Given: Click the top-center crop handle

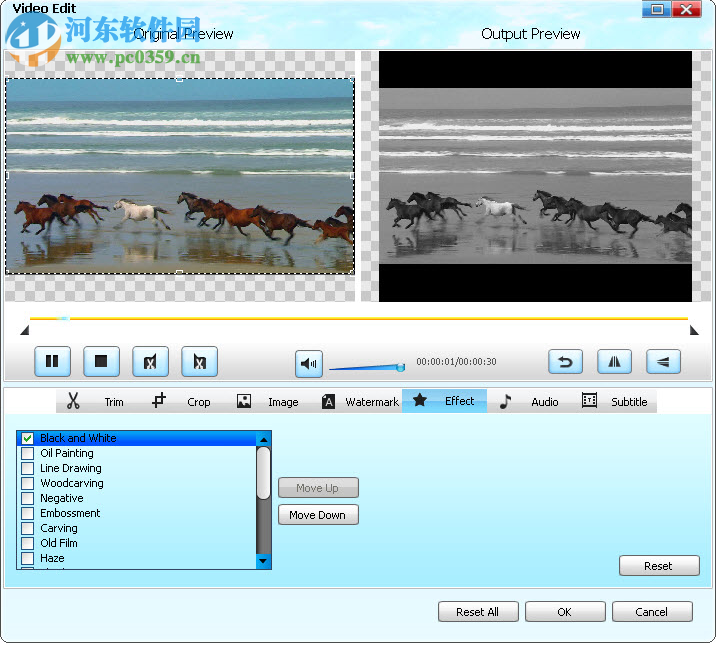Looking at the screenshot, I should (179, 79).
